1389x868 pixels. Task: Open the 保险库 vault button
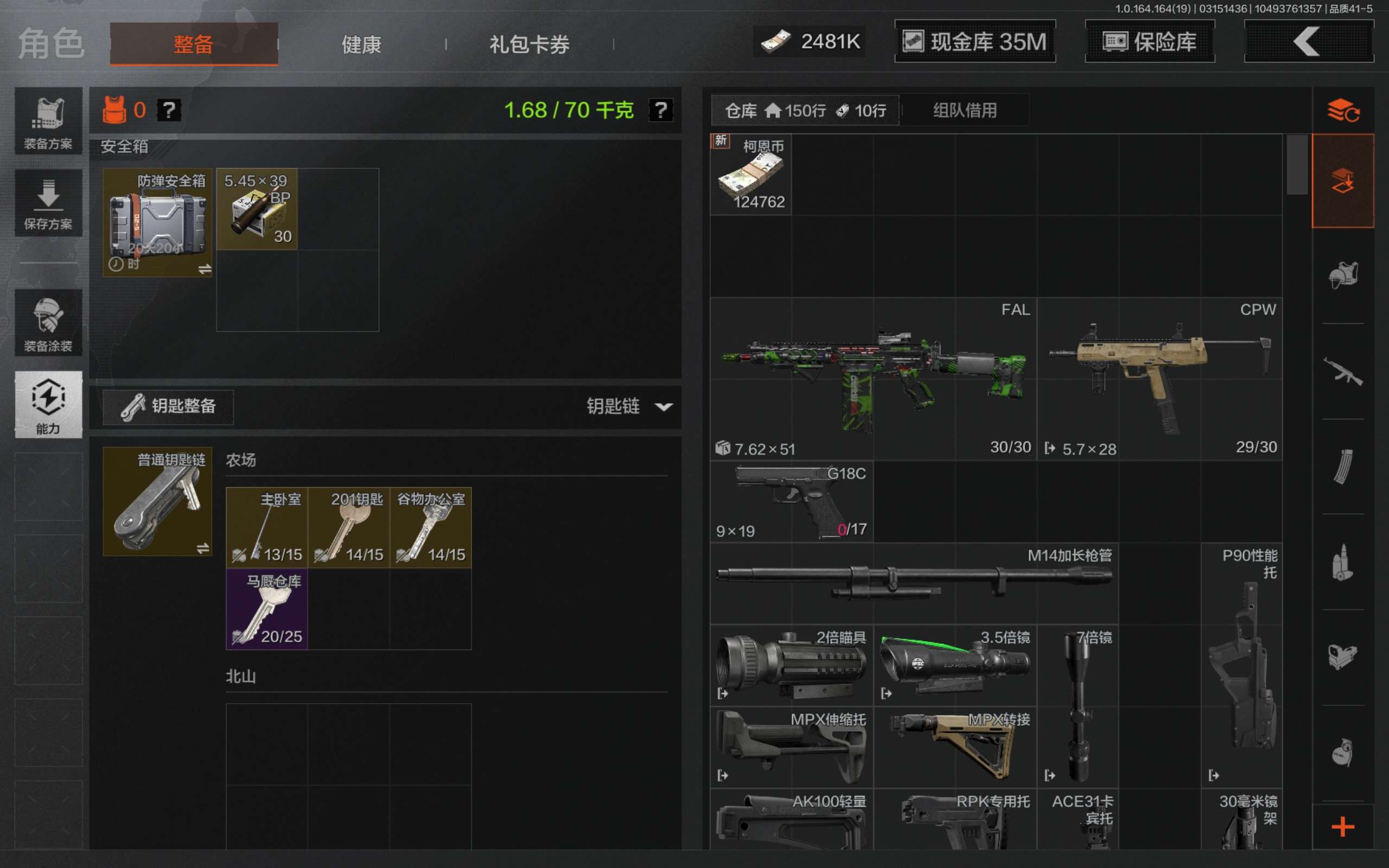coord(1150,41)
